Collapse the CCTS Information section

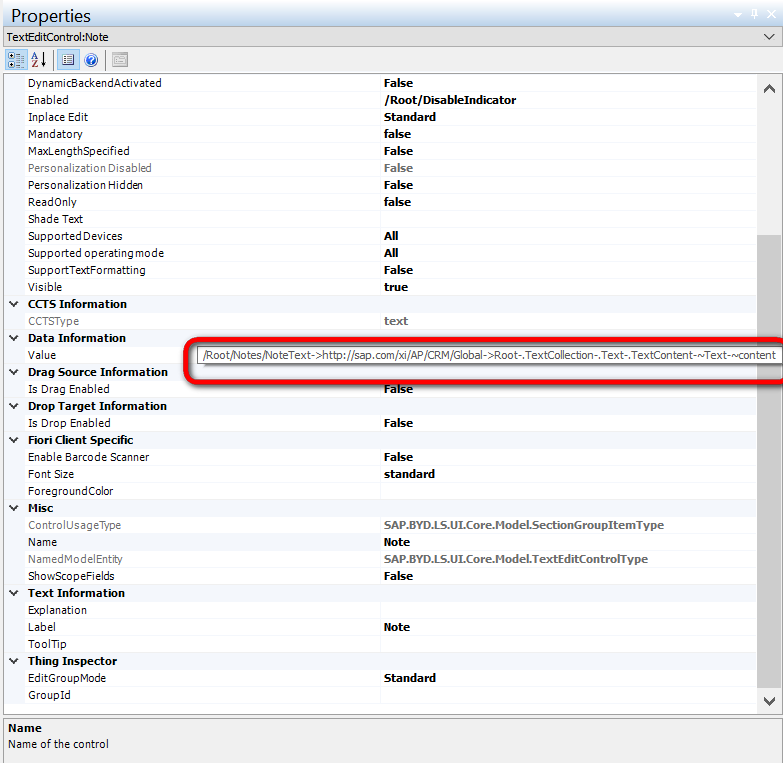(14, 304)
